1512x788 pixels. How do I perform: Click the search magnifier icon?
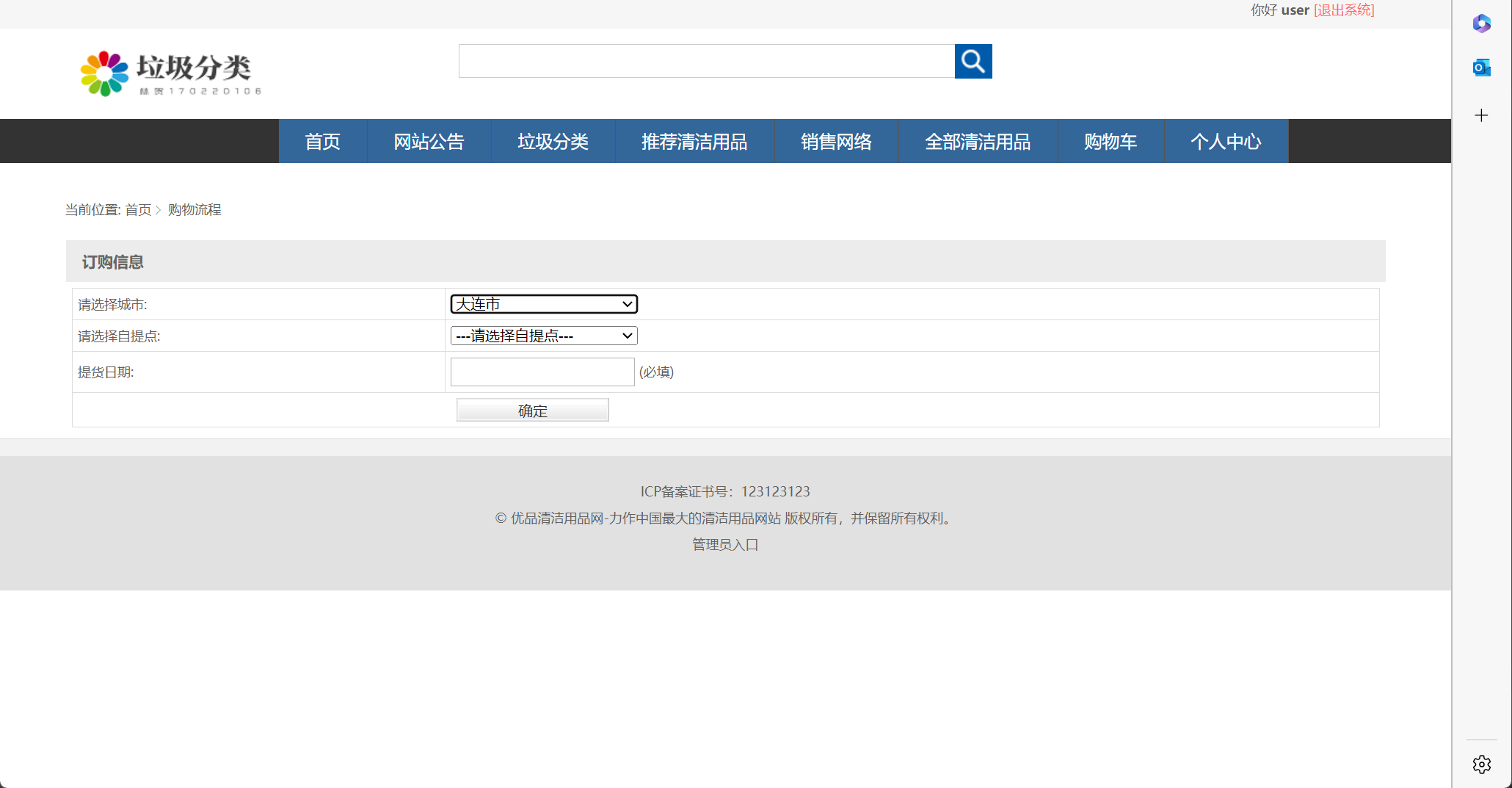(x=973, y=61)
